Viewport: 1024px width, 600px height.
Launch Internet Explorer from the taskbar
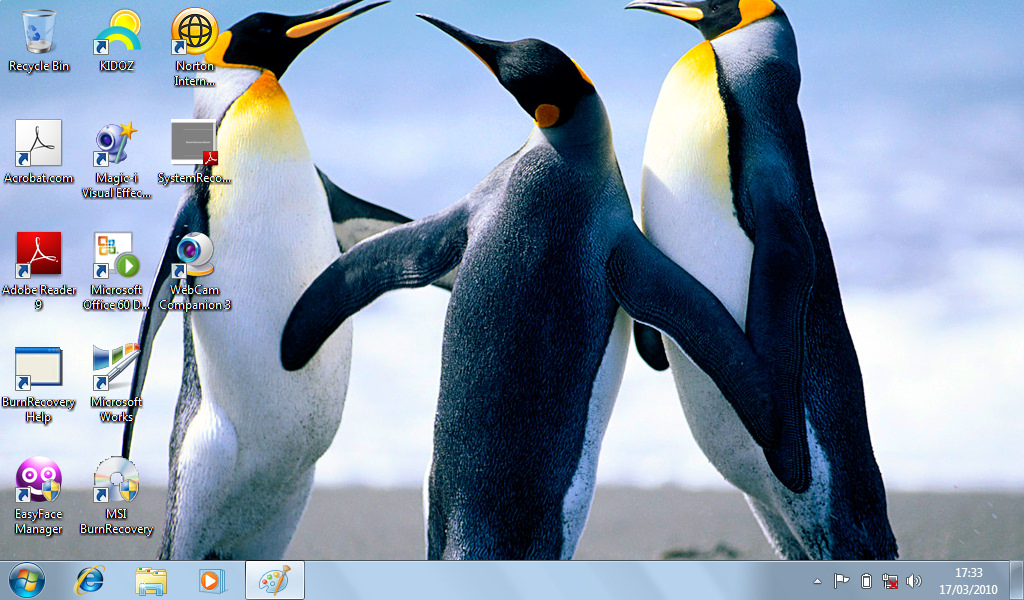pyautogui.click(x=91, y=580)
